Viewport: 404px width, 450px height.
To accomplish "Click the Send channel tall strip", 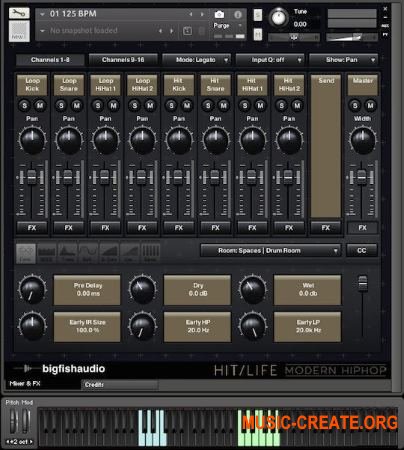I will [x=326, y=146].
